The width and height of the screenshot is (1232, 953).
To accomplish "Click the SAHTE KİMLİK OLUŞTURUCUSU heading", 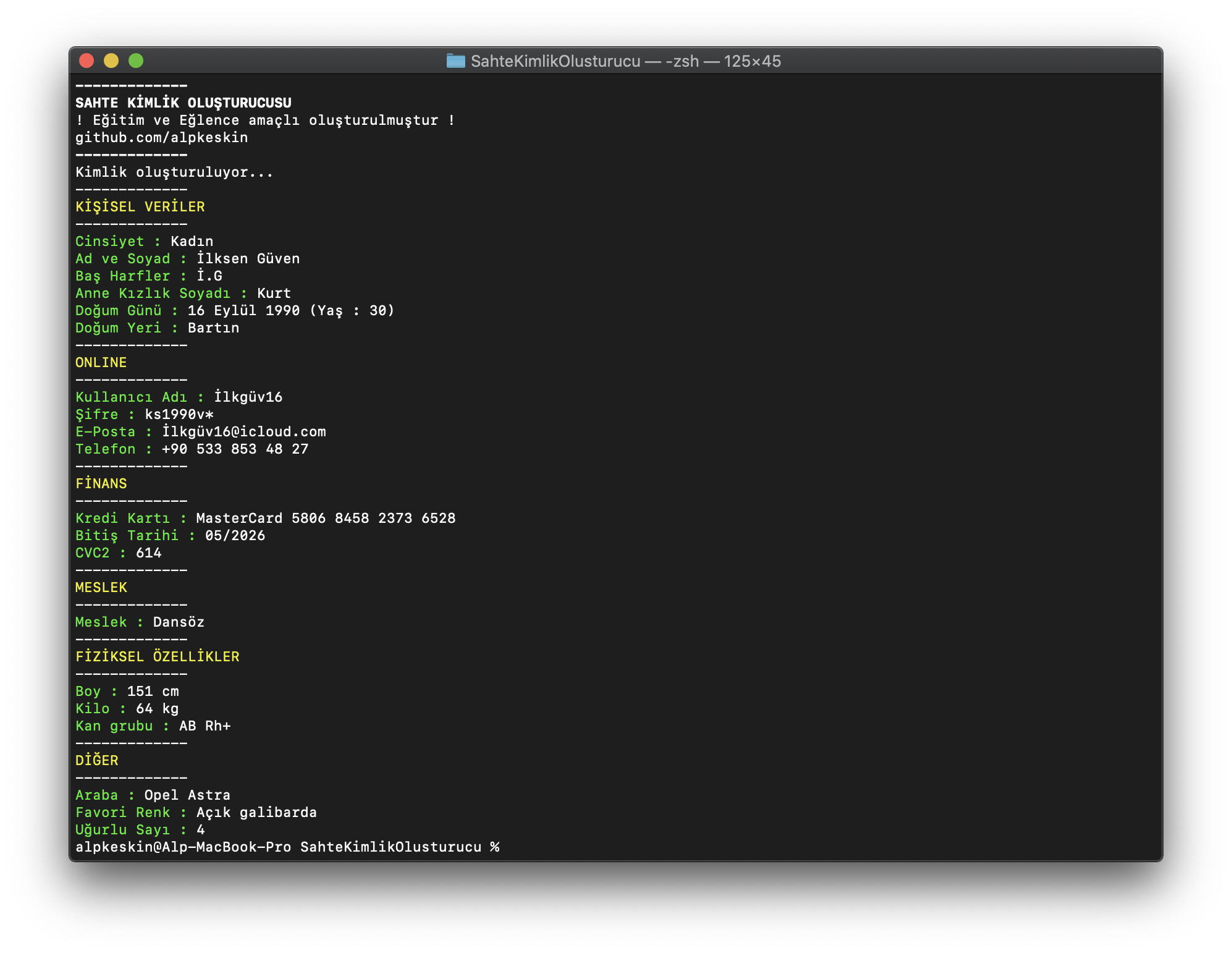I will coord(184,103).
